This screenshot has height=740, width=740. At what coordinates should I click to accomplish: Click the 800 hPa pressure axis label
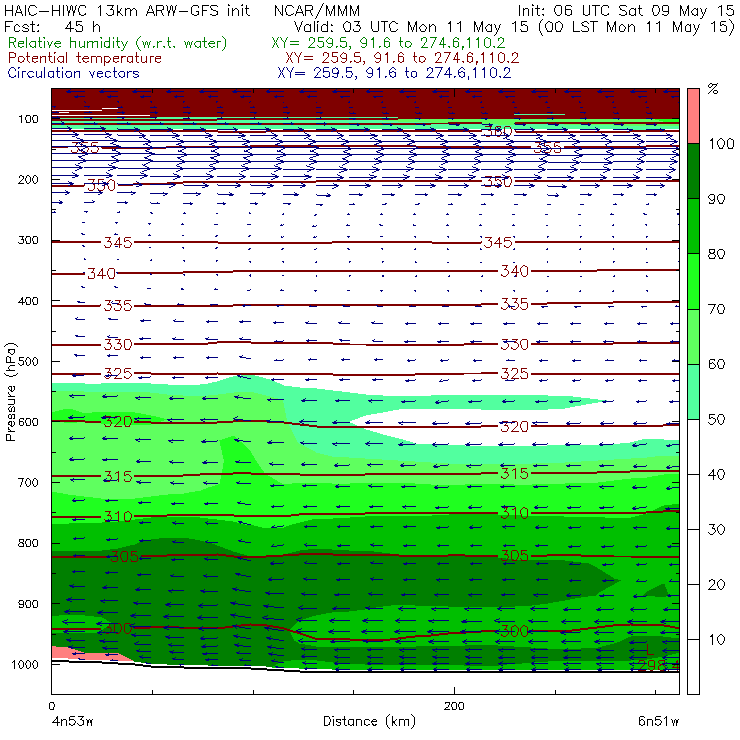28,543
